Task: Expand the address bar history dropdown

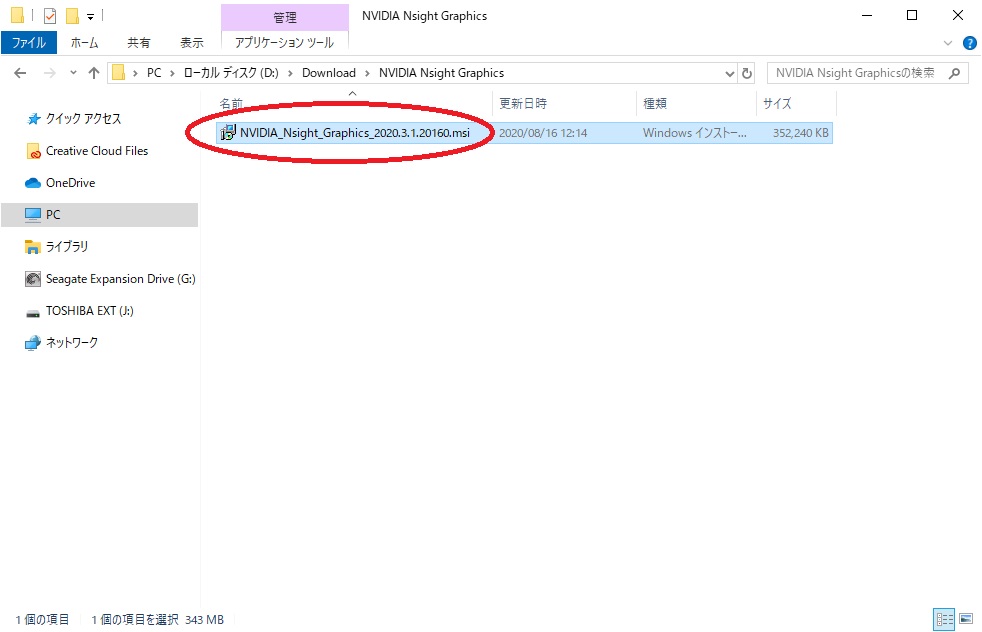Action: click(x=730, y=73)
